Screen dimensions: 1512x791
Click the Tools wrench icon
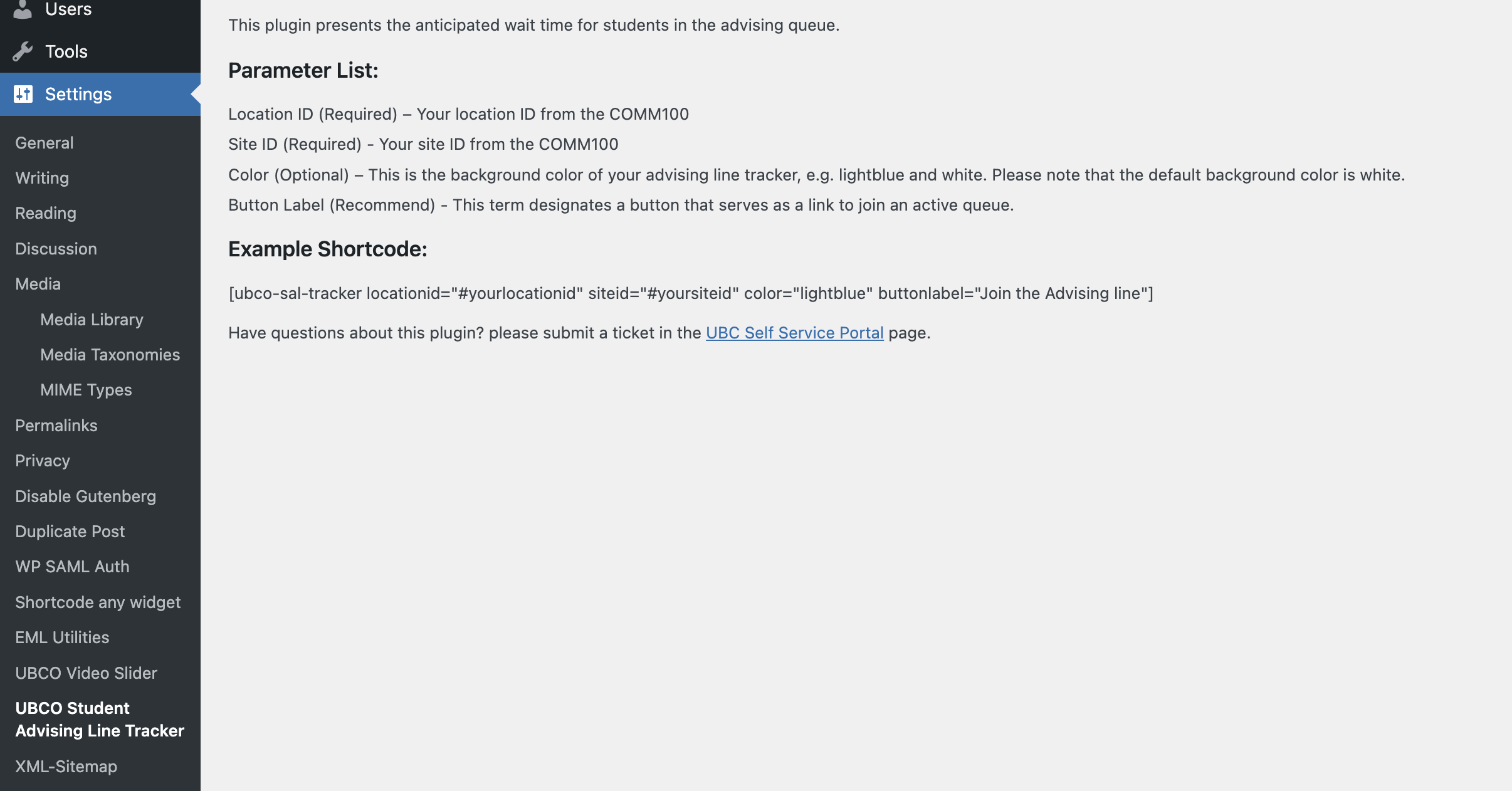point(23,51)
